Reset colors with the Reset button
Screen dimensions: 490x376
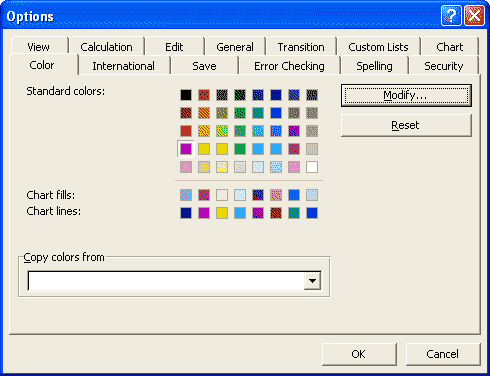[x=406, y=125]
